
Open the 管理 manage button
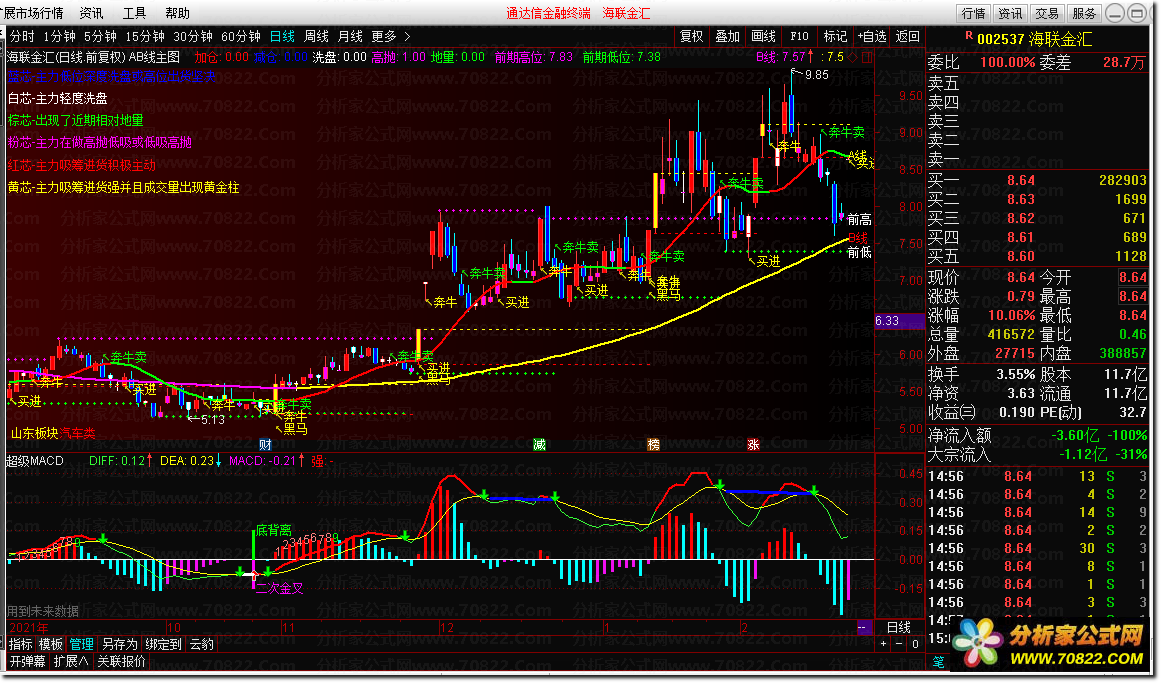pyautogui.click(x=82, y=644)
